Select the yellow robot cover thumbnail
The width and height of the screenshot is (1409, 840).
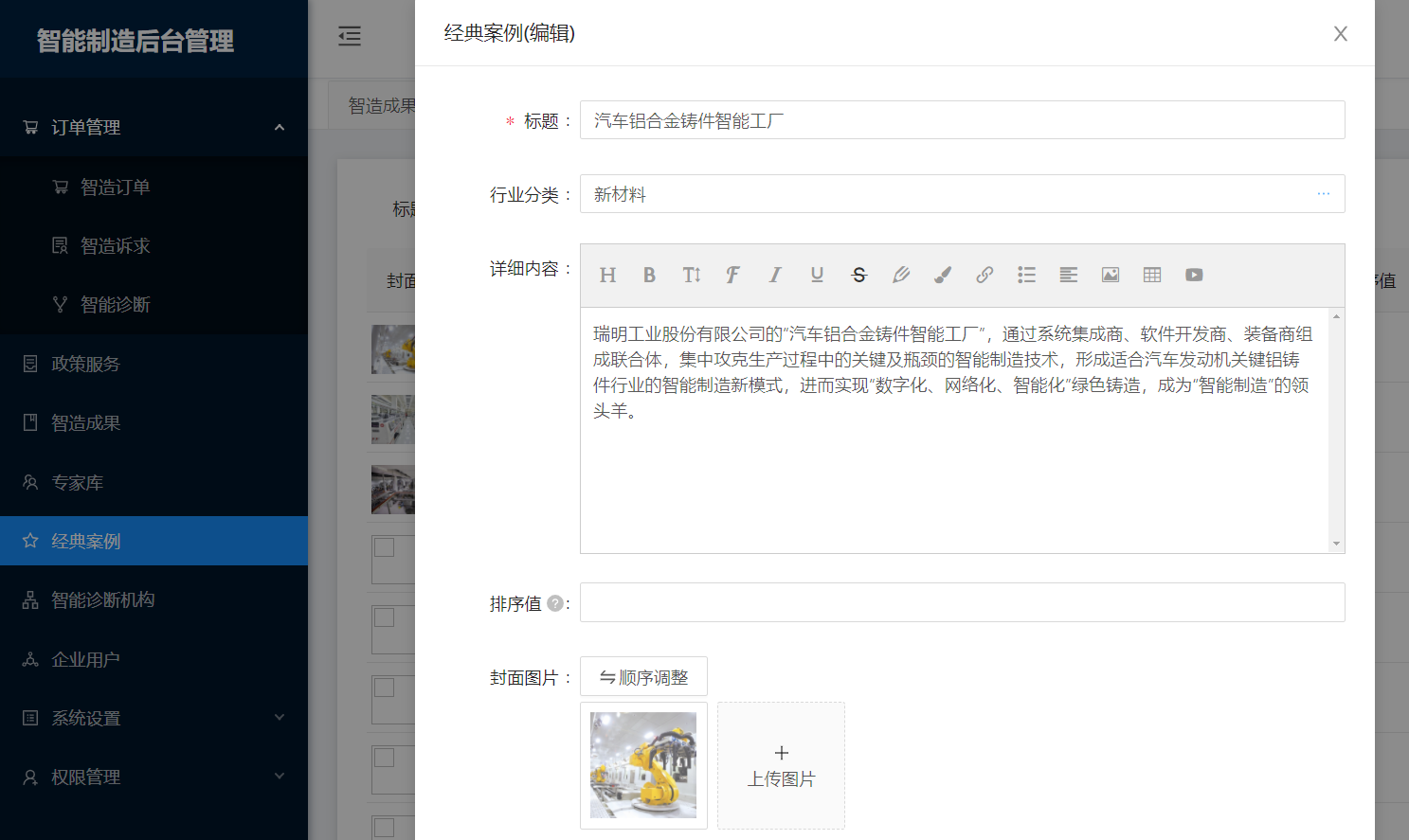tap(643, 765)
